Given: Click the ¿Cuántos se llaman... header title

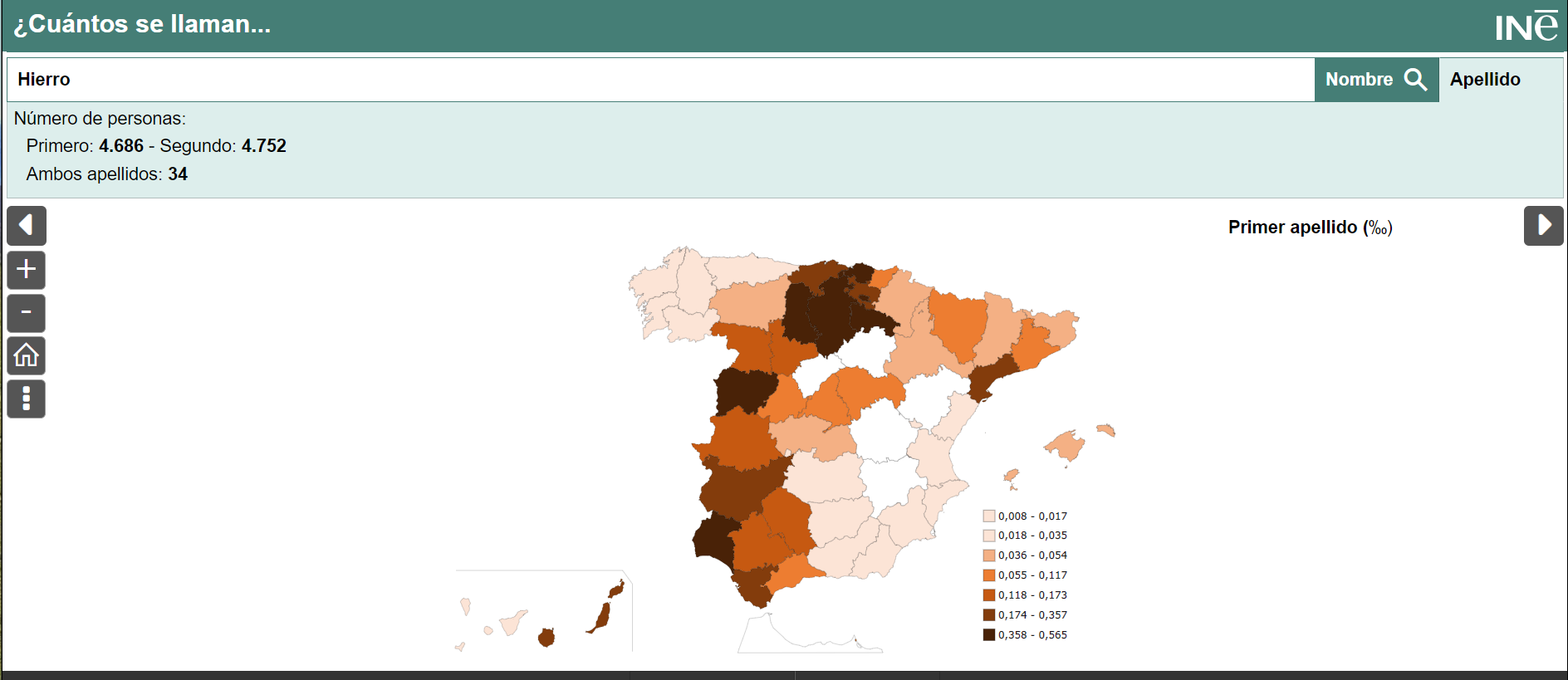Looking at the screenshot, I should pos(142,24).
